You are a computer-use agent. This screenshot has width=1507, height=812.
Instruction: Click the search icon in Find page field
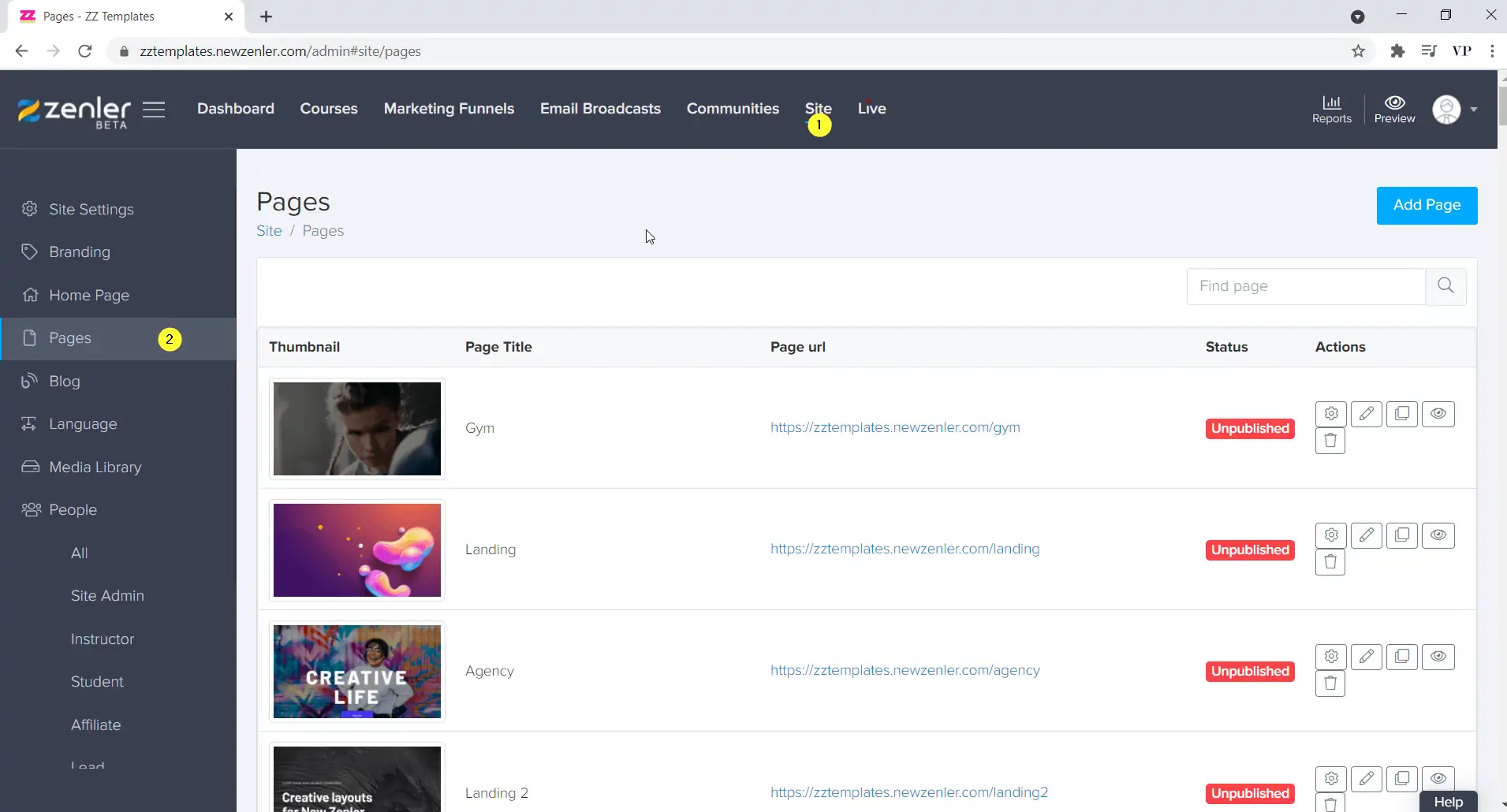tap(1445, 285)
